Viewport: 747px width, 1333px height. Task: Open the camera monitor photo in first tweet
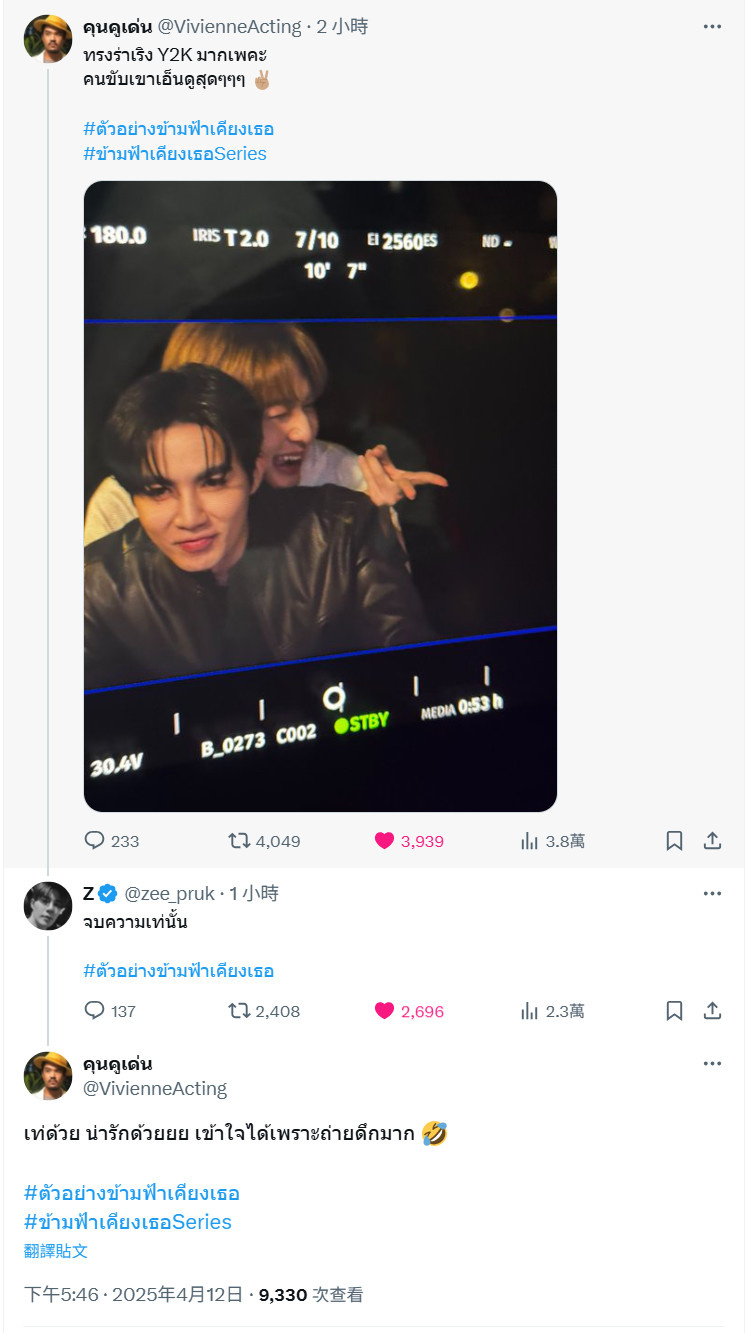[x=320, y=496]
